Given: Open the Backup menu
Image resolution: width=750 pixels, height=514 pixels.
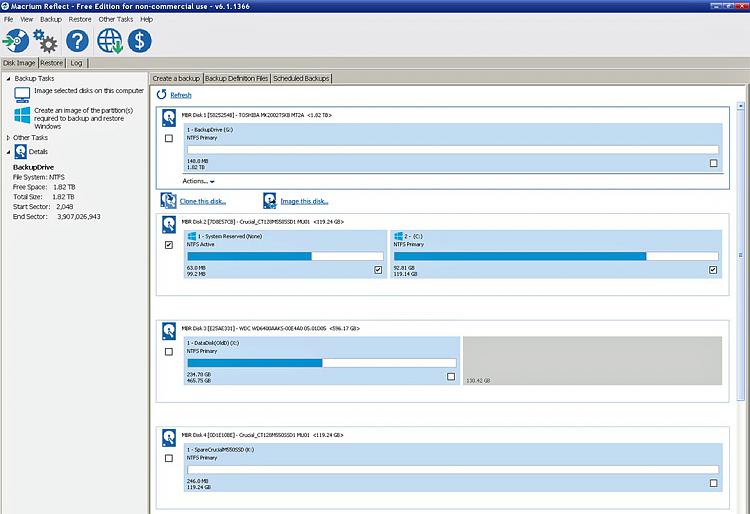Looking at the screenshot, I should (x=51, y=19).
